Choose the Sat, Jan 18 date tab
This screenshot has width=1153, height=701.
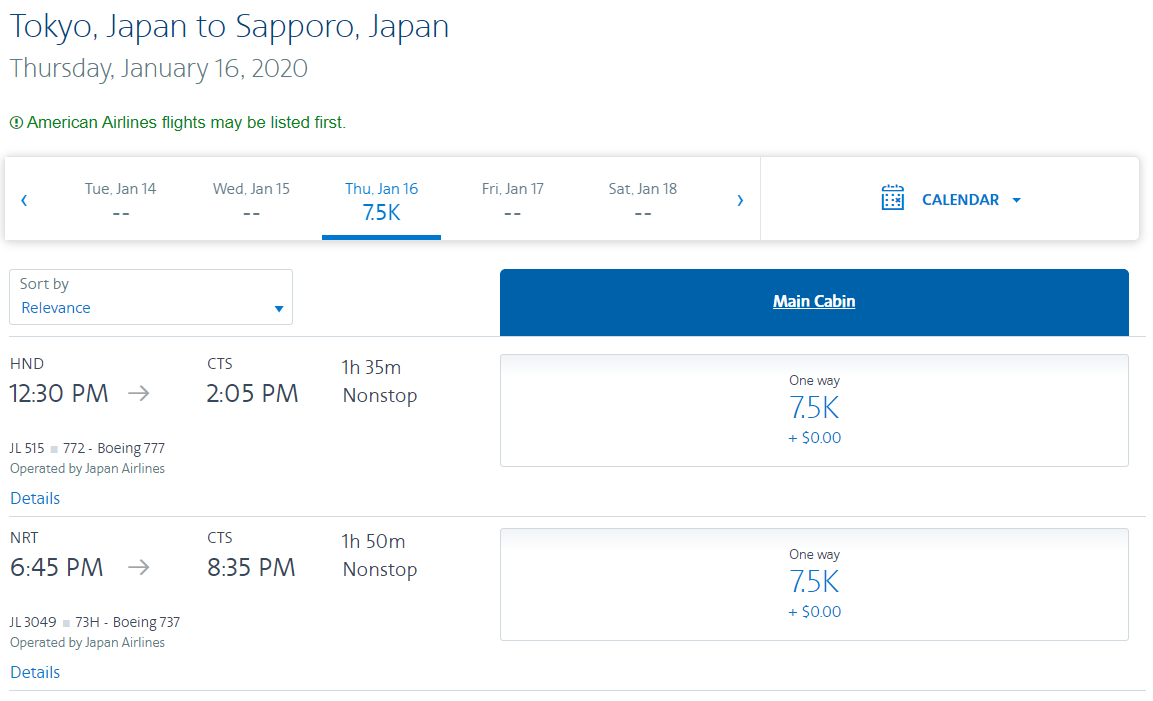pyautogui.click(x=642, y=200)
